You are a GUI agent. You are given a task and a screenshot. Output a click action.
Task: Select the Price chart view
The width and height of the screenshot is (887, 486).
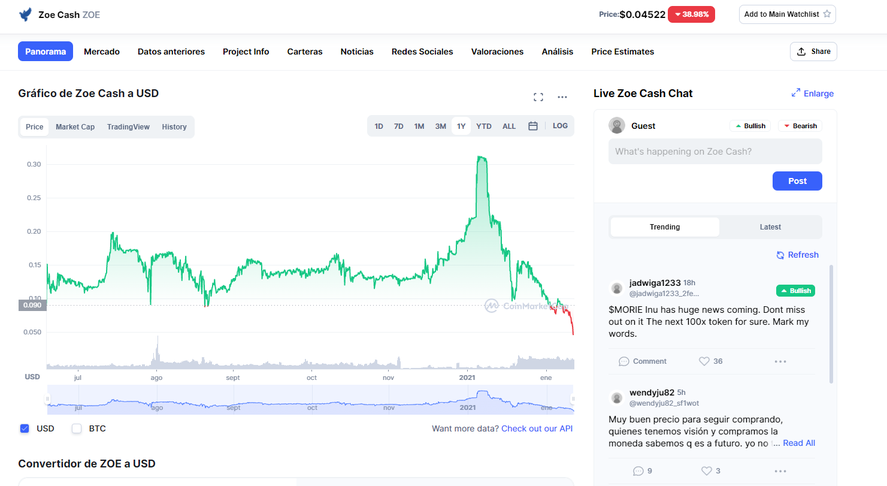(34, 127)
